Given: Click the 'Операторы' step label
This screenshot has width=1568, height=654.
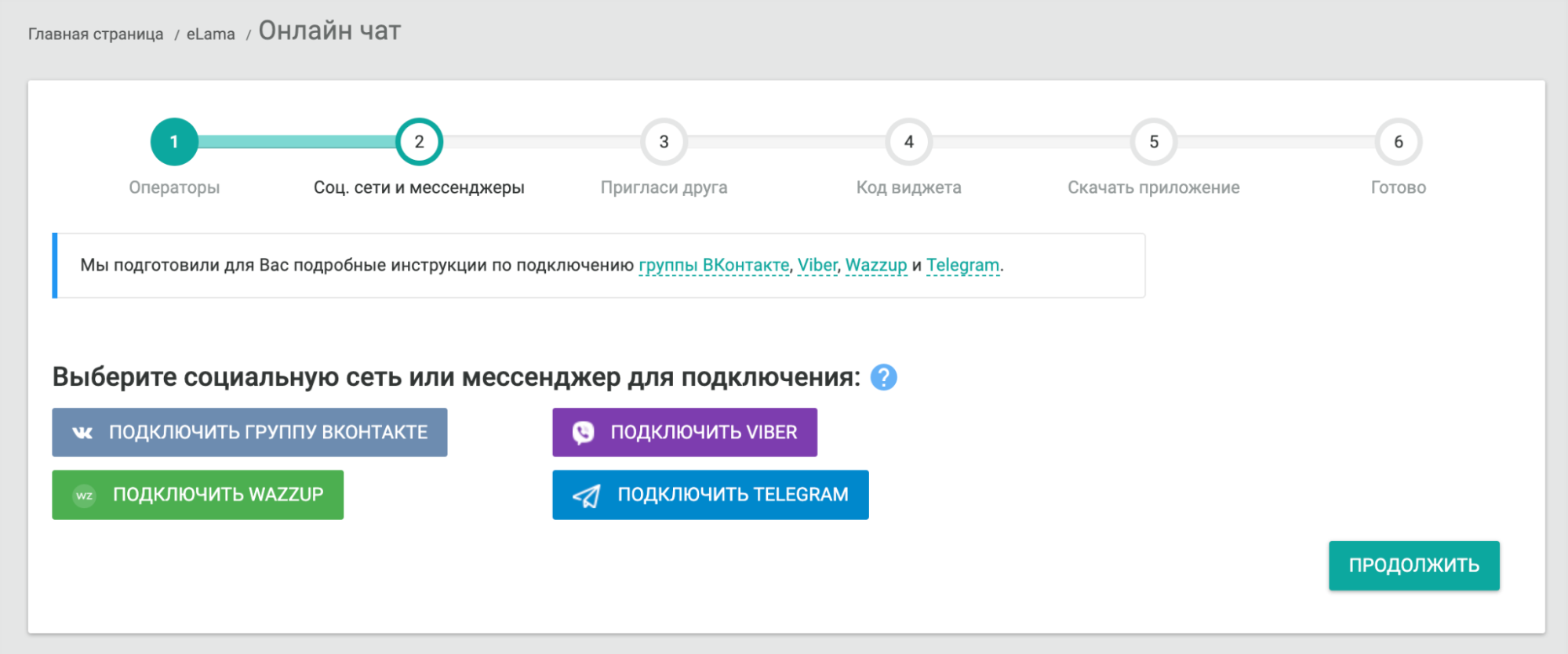Looking at the screenshot, I should (174, 187).
